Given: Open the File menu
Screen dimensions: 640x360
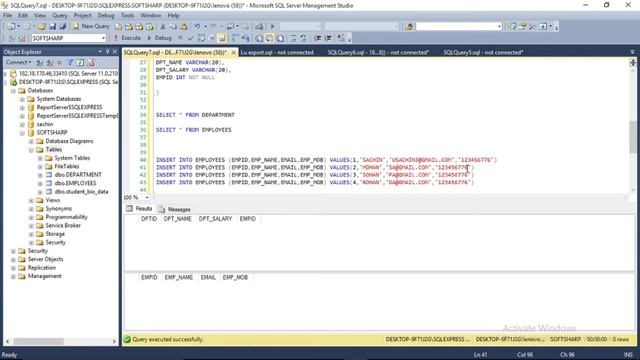Looking at the screenshot, I should 8,16.
